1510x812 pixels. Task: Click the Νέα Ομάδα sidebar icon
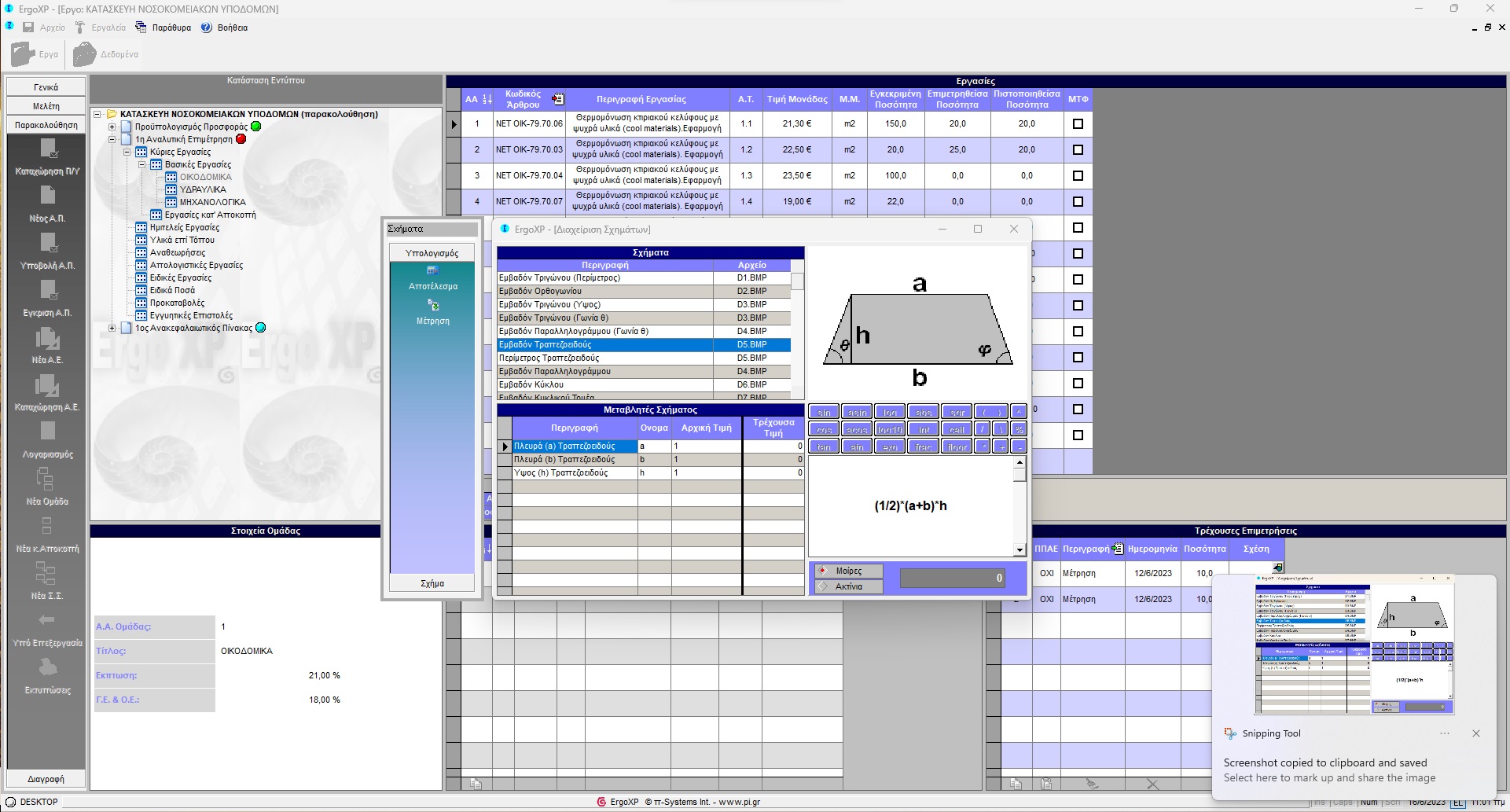(x=46, y=479)
